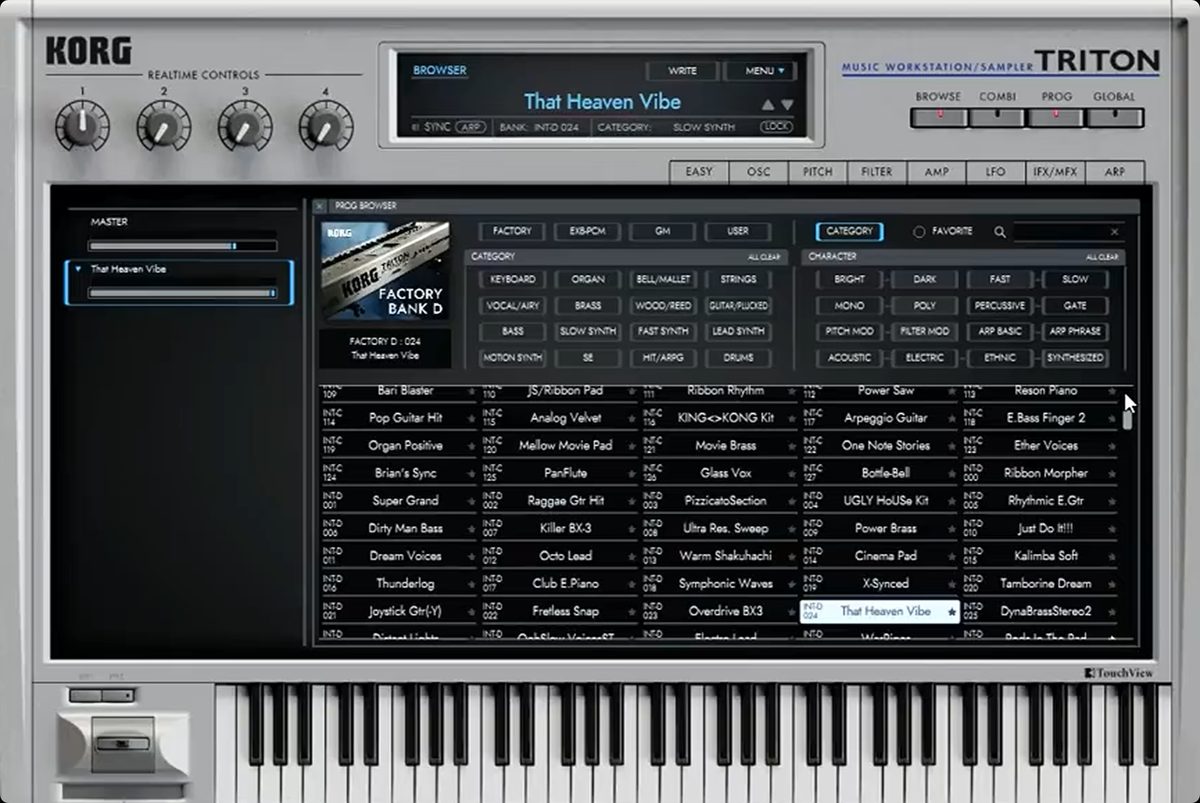
Task: Toggle the BRIGHT character filter
Action: (x=850, y=280)
